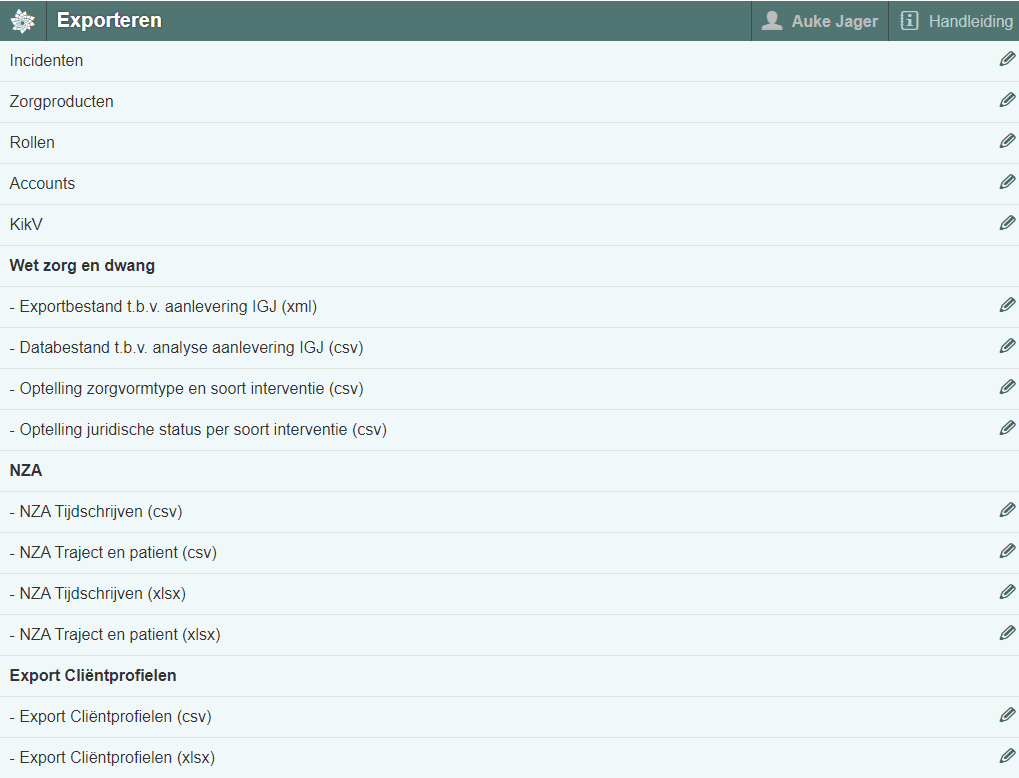Click pencil for Optelling juridische status export
This screenshot has width=1019, height=778.
coord(1007,429)
